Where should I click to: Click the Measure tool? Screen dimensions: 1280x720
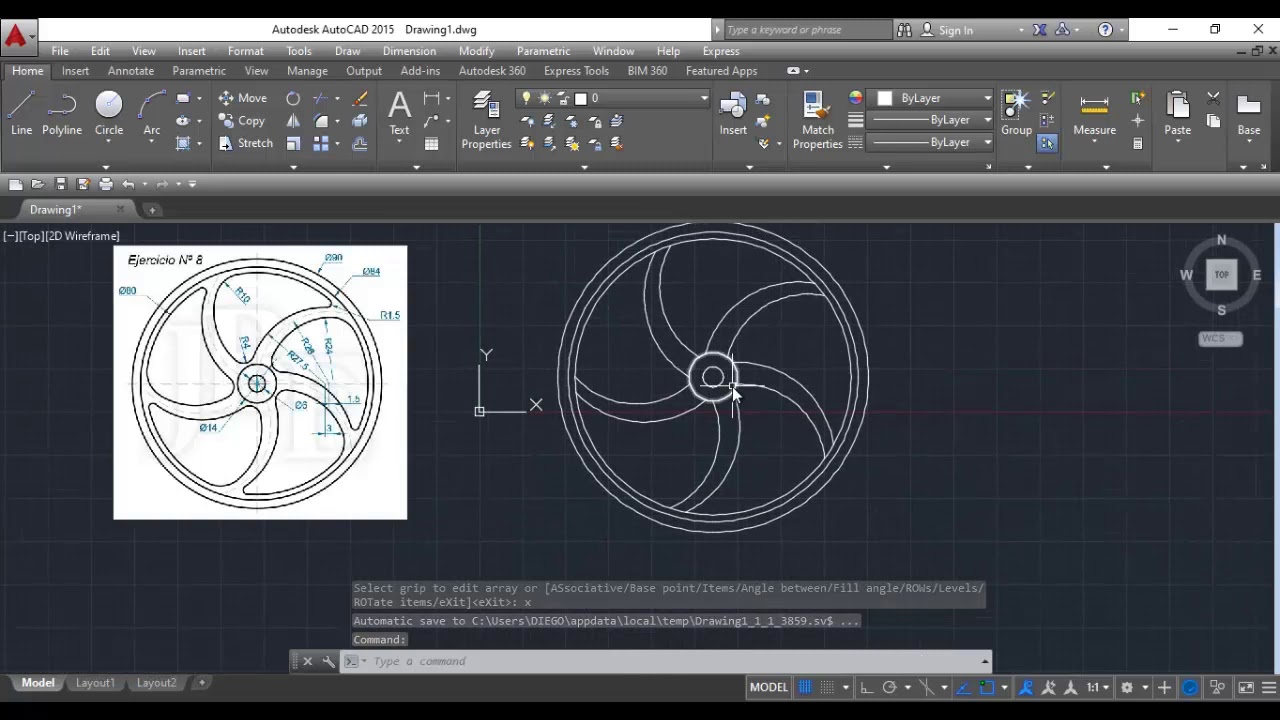click(1094, 113)
